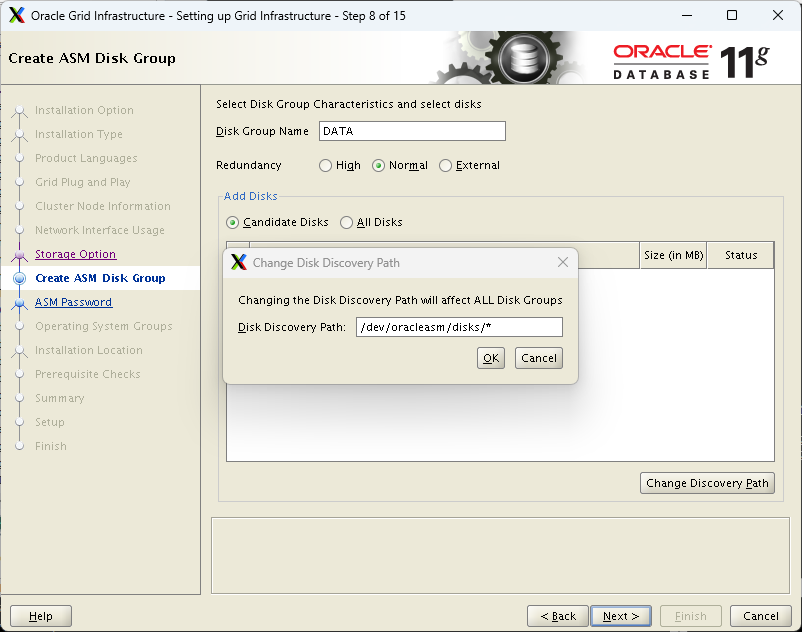Open the Storage Option step link
The height and width of the screenshot is (632, 802).
tap(76, 254)
